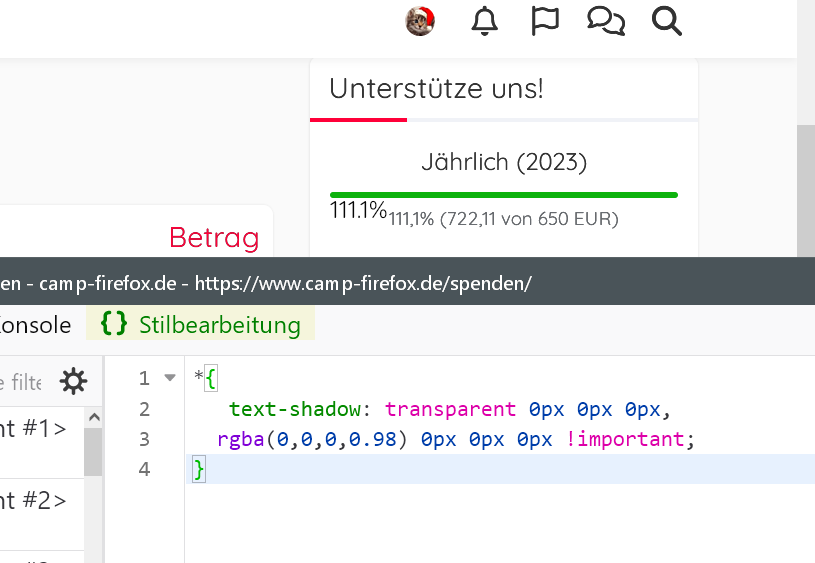This screenshot has width=815, height=563.
Task: Select stylesheet entry #2 in the list
Action: click(x=34, y=500)
